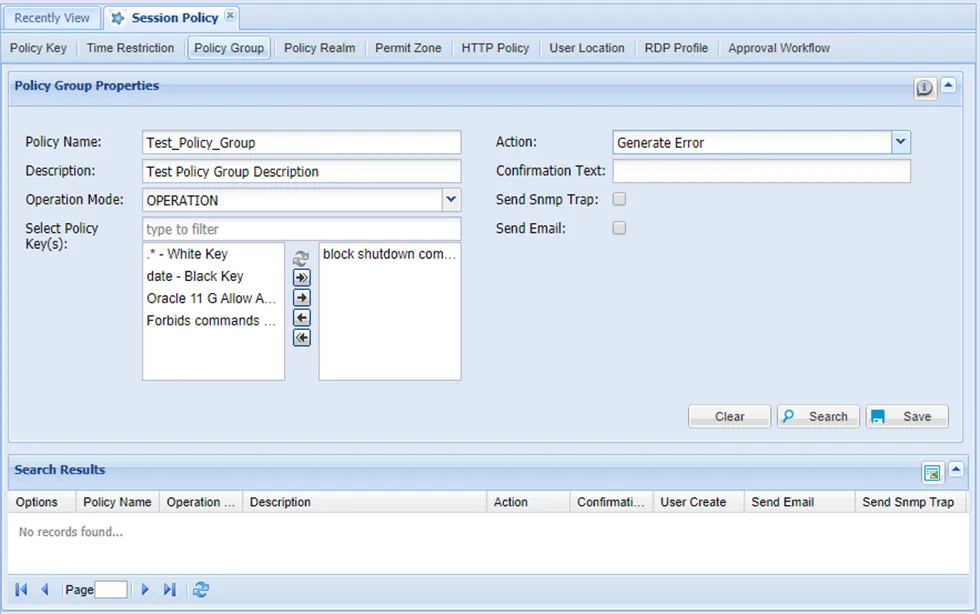Go to the HTTP Policy tab
Viewport: 980px width, 614px height.
(x=495, y=48)
